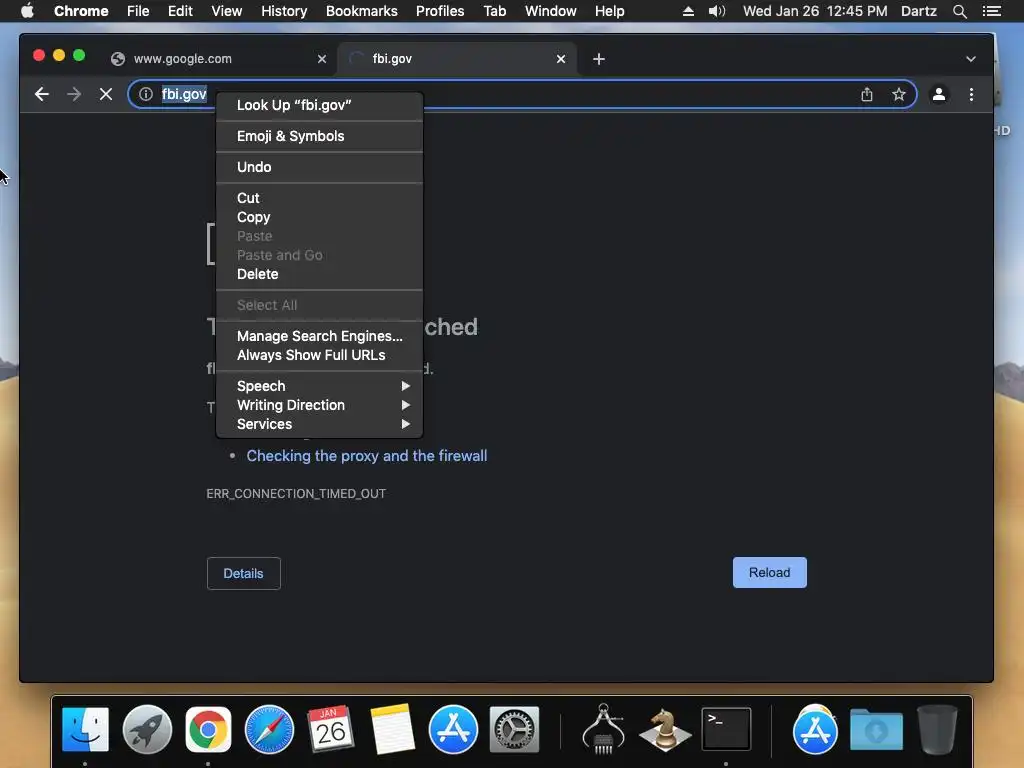Open the View menu in menu bar
Image resolution: width=1024 pixels, height=768 pixels.
[227, 11]
